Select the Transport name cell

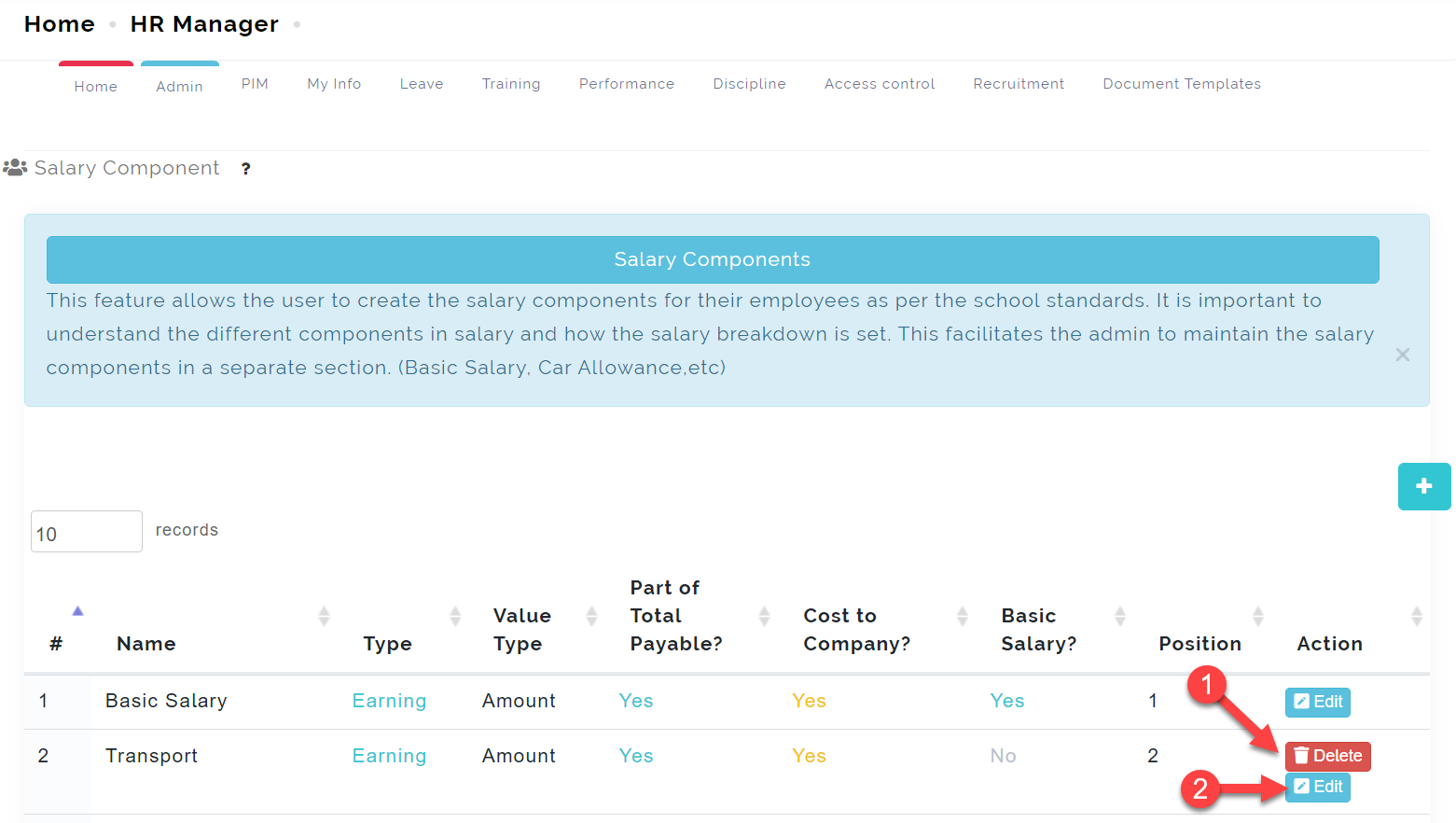tap(152, 756)
